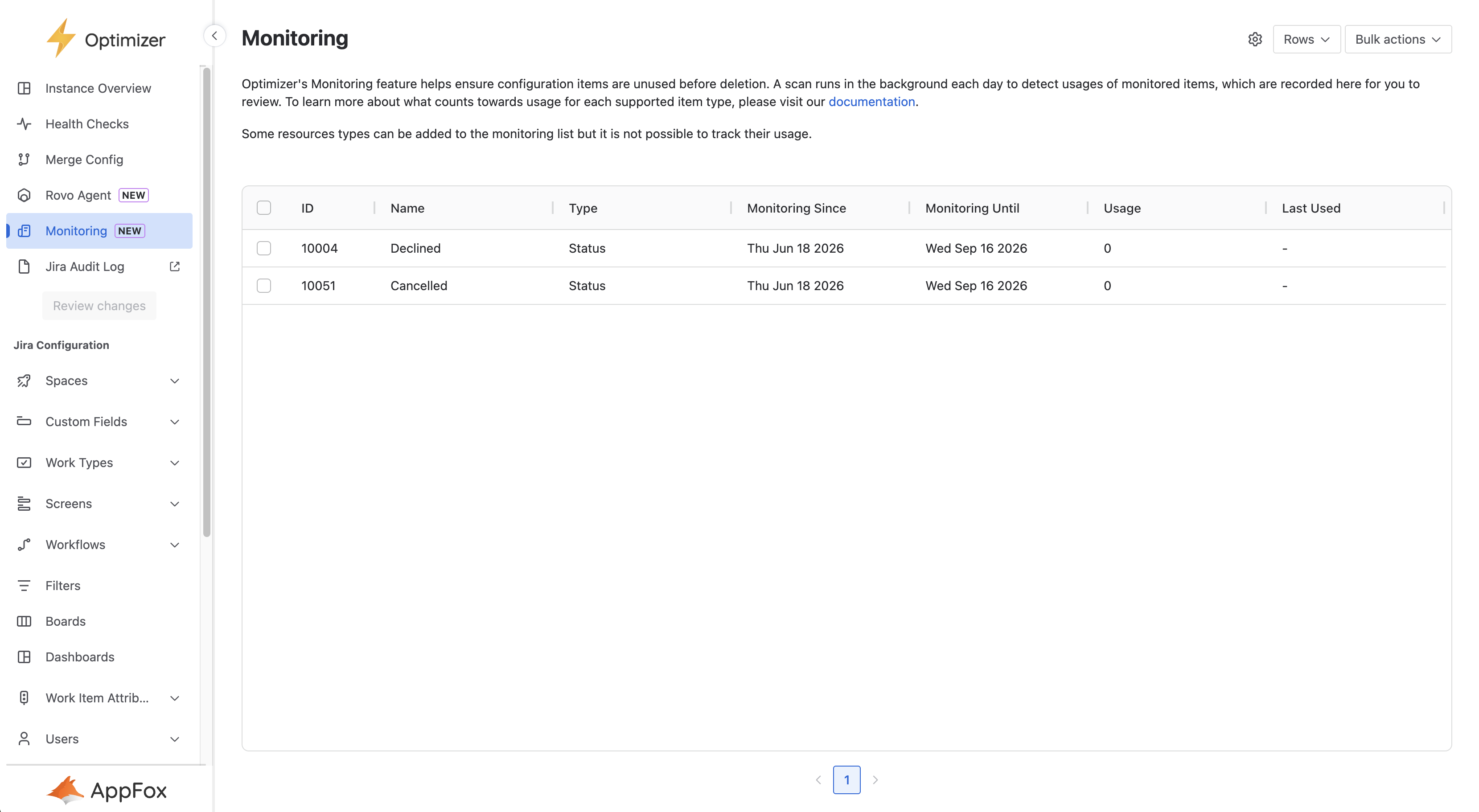Expand the Spaces section chevron
This screenshot has width=1479, height=812.
(175, 381)
